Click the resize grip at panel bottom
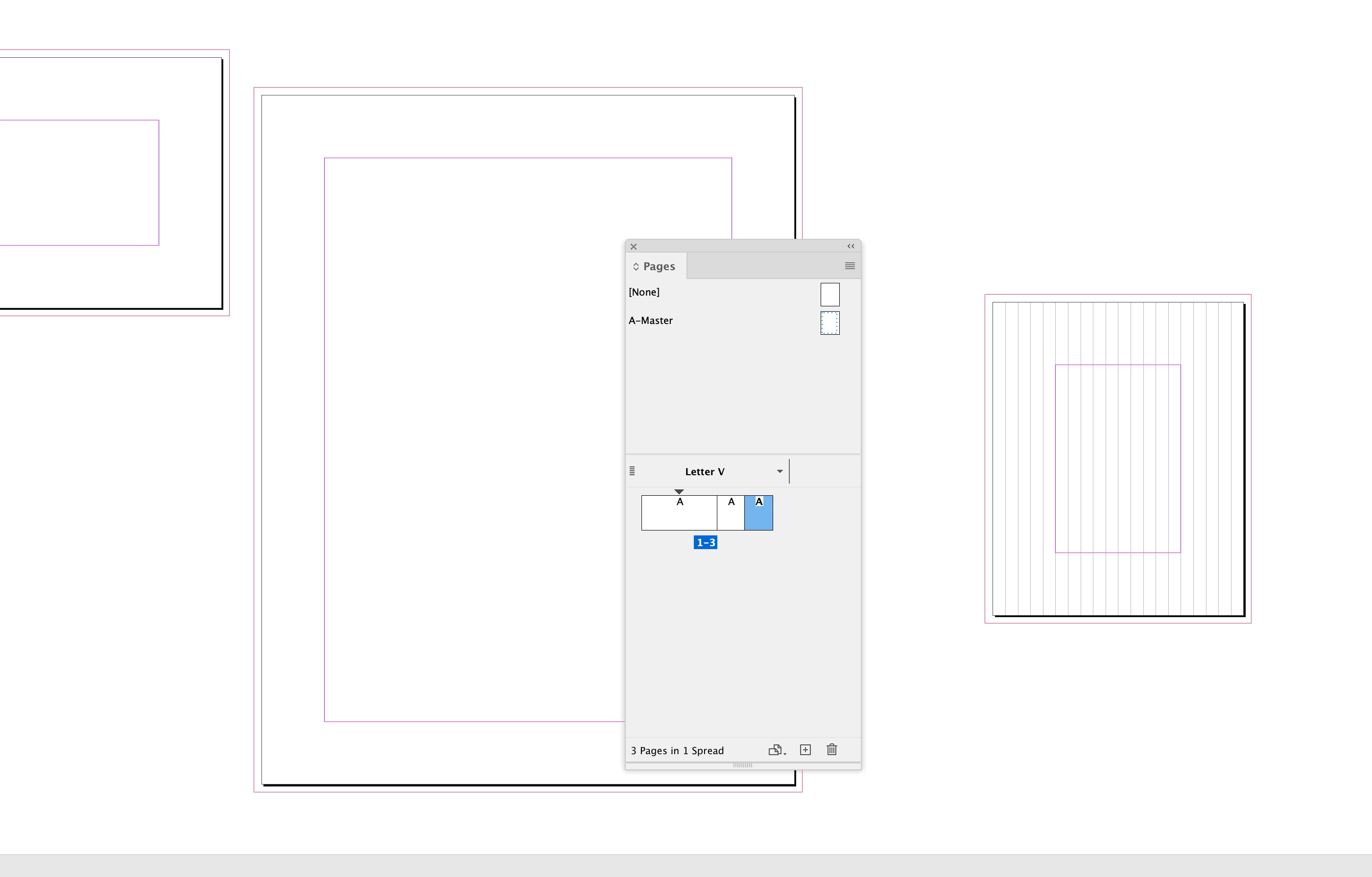The image size is (1372, 877). pos(742,765)
